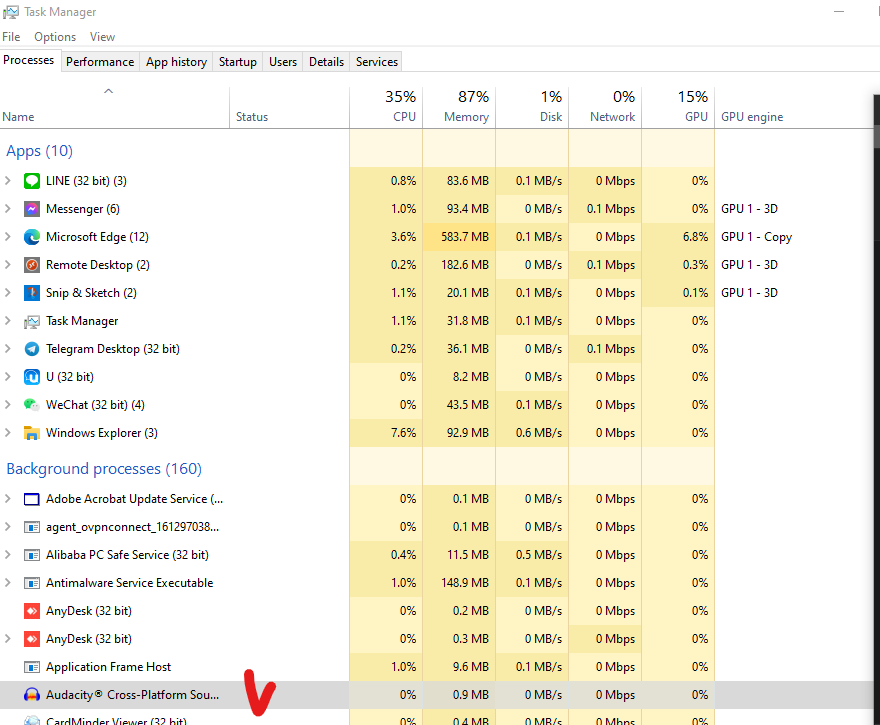Click the Task Manager process icon

32,321
